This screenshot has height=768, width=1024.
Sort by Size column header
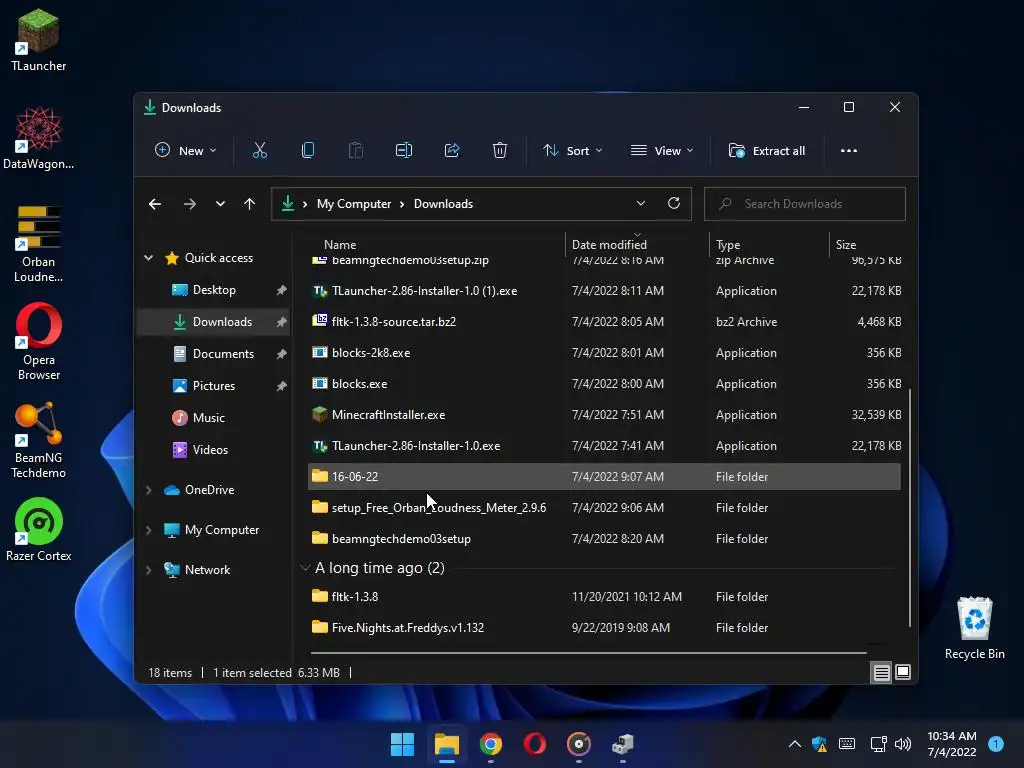pyautogui.click(x=846, y=244)
